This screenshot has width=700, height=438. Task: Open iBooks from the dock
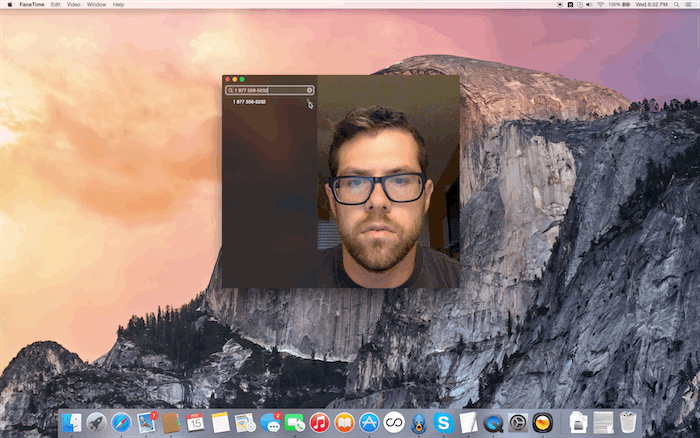point(345,423)
